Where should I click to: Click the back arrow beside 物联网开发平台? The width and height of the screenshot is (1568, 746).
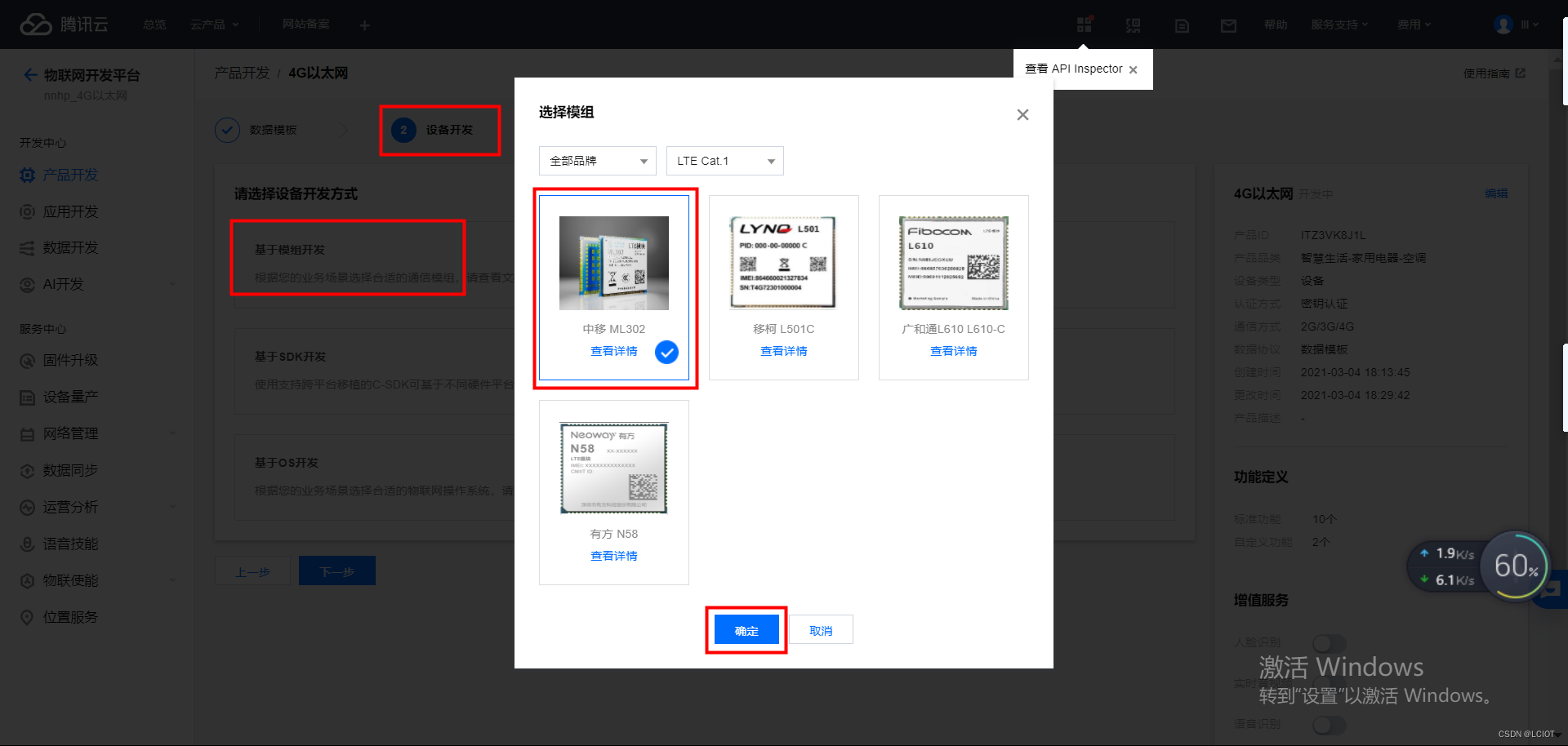(30, 75)
